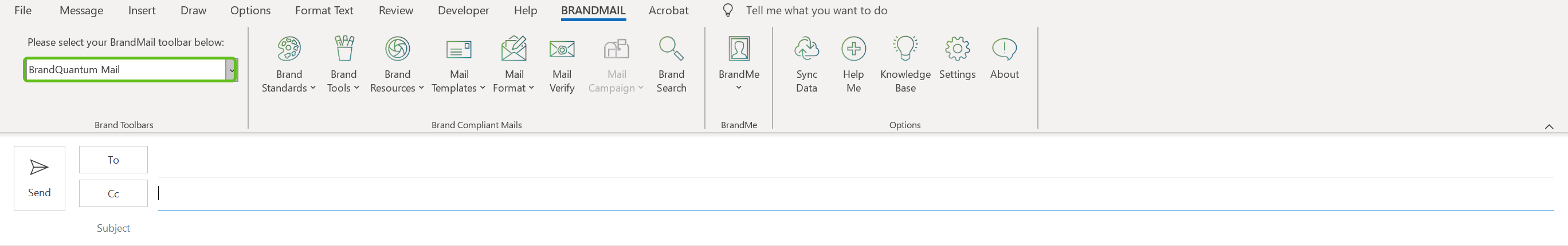This screenshot has width=1568, height=246.
Task: Open the Developer ribbon tab
Action: (462, 10)
